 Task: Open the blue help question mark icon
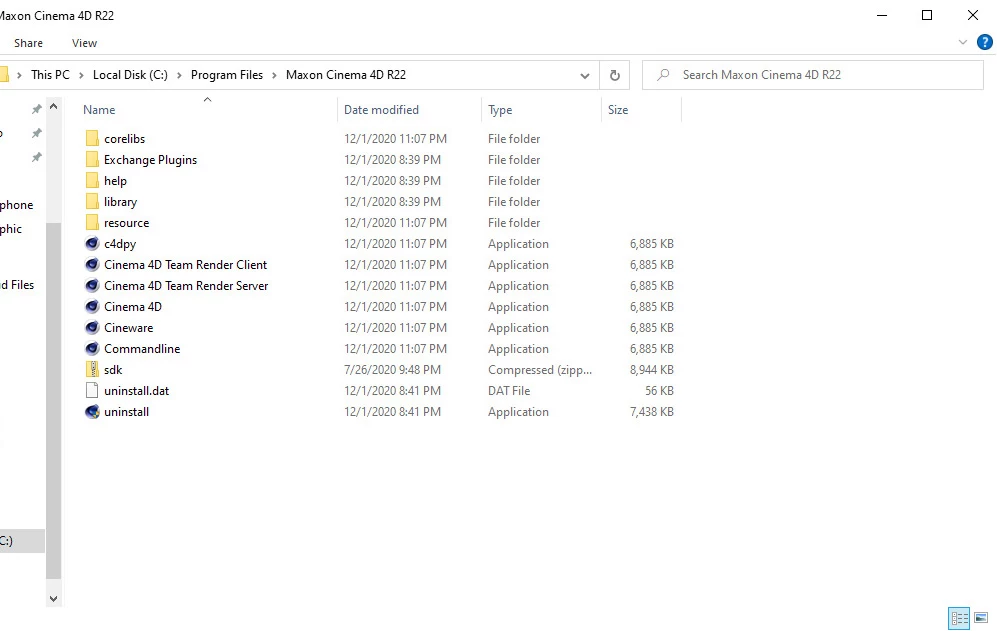(x=984, y=43)
